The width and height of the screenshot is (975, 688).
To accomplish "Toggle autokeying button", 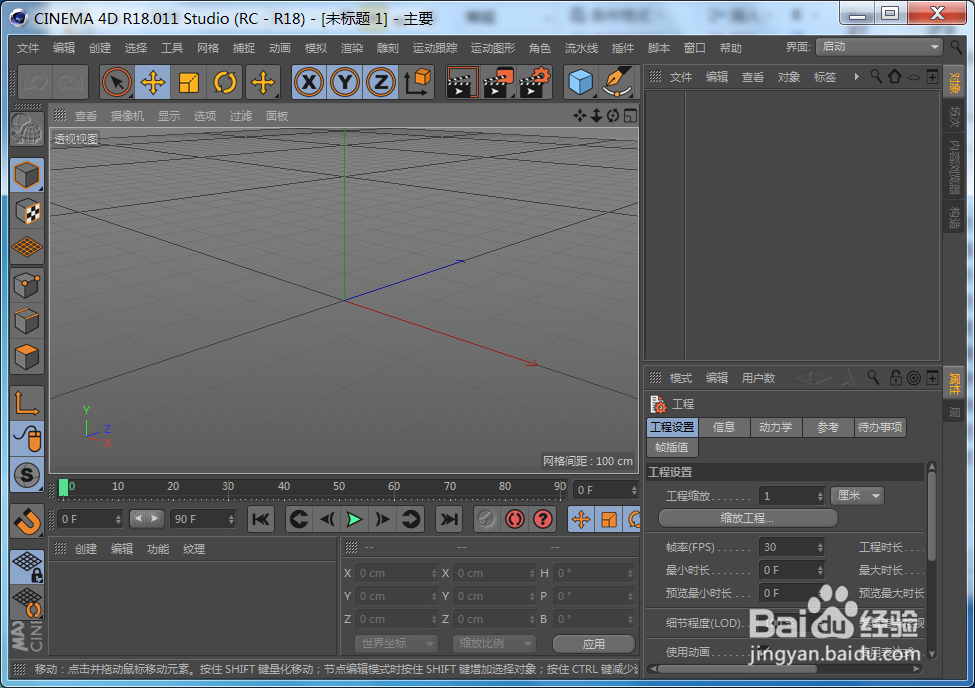I will tap(515, 519).
